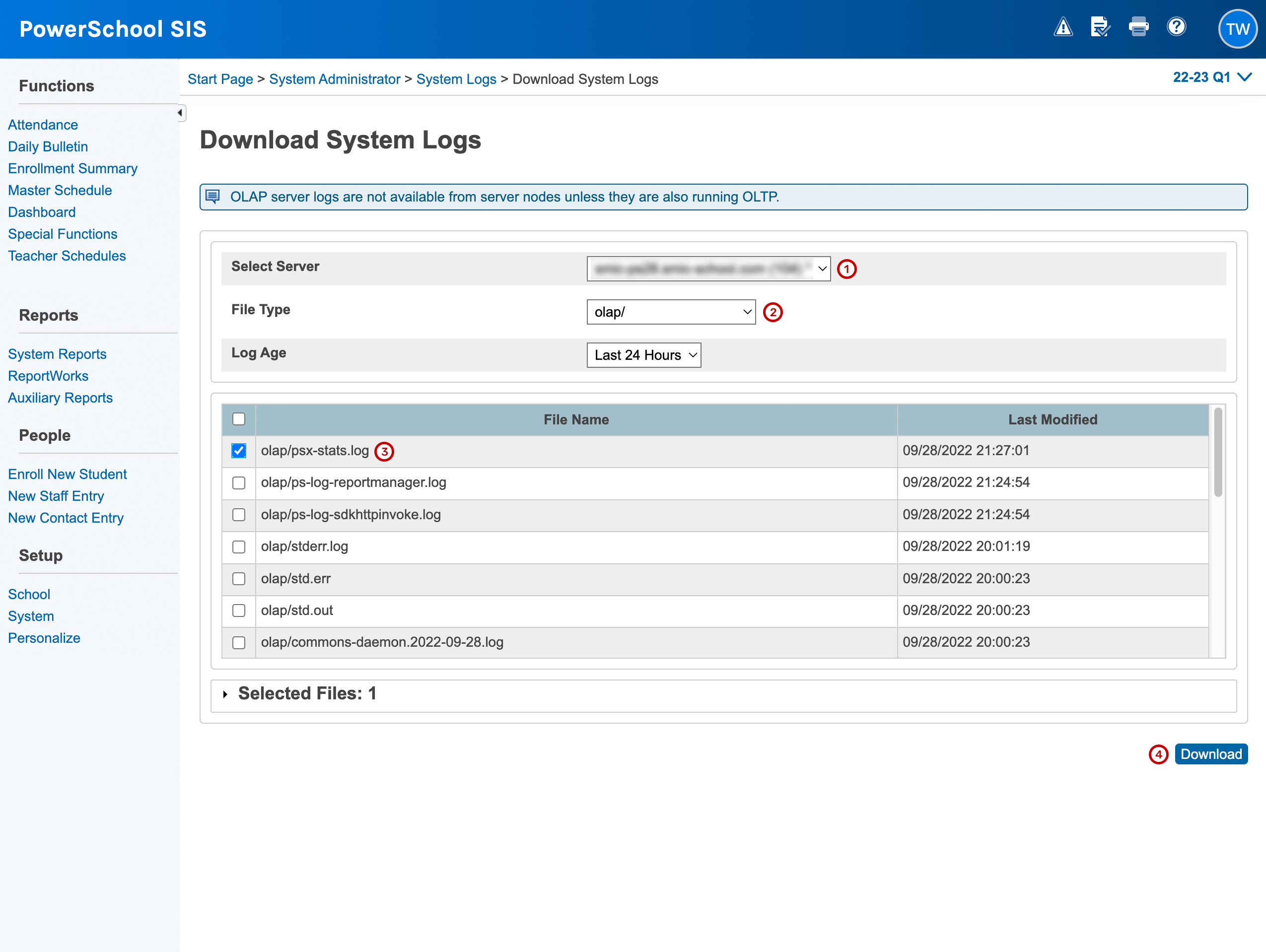The height and width of the screenshot is (952, 1266).
Task: Click the report queue checklist icon
Action: click(x=1100, y=27)
